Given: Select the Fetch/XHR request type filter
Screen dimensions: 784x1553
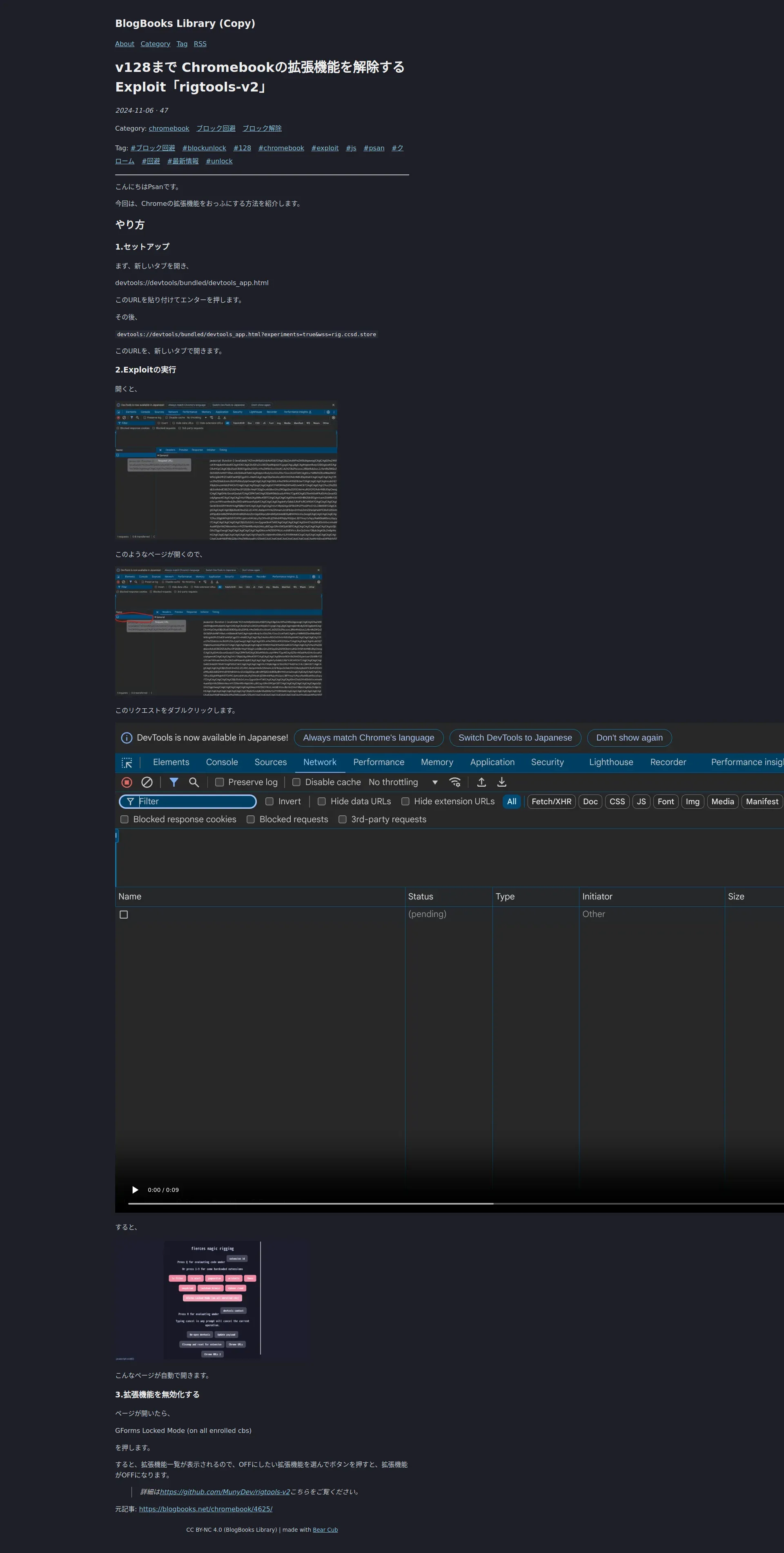Looking at the screenshot, I should coord(551,801).
